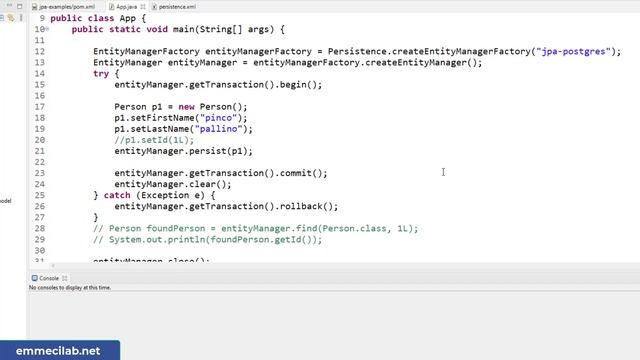Click the "jpa-postgres" string on line 12
The width and height of the screenshot is (640, 360).
[573, 51]
